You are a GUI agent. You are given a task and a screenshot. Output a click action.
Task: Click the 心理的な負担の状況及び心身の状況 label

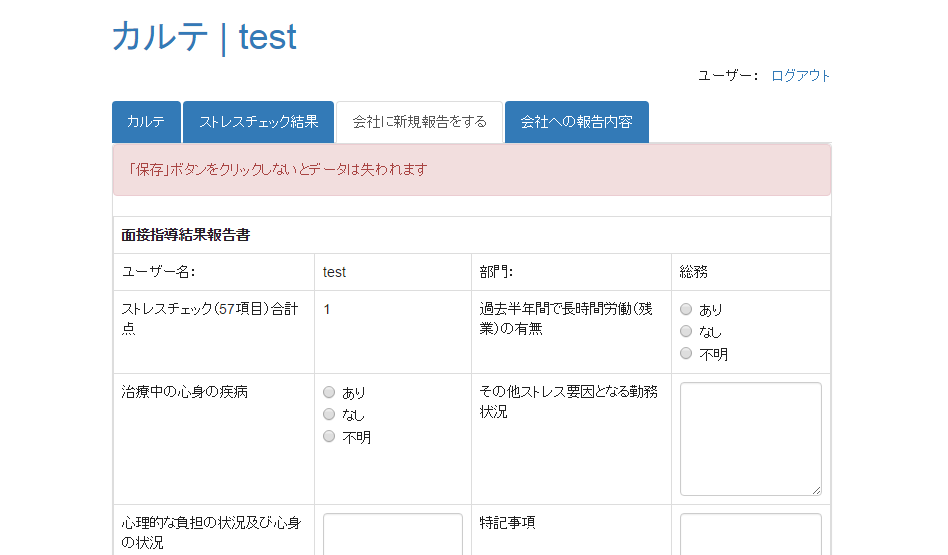pos(211,533)
